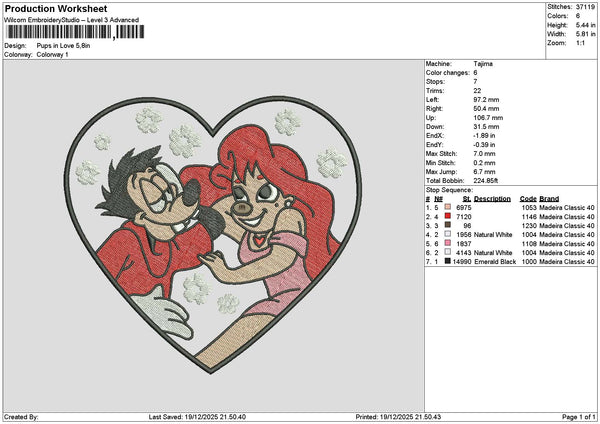600x424 pixels.
Task: Click the Total Bobbin value 224.85ft
Action: 486,181
